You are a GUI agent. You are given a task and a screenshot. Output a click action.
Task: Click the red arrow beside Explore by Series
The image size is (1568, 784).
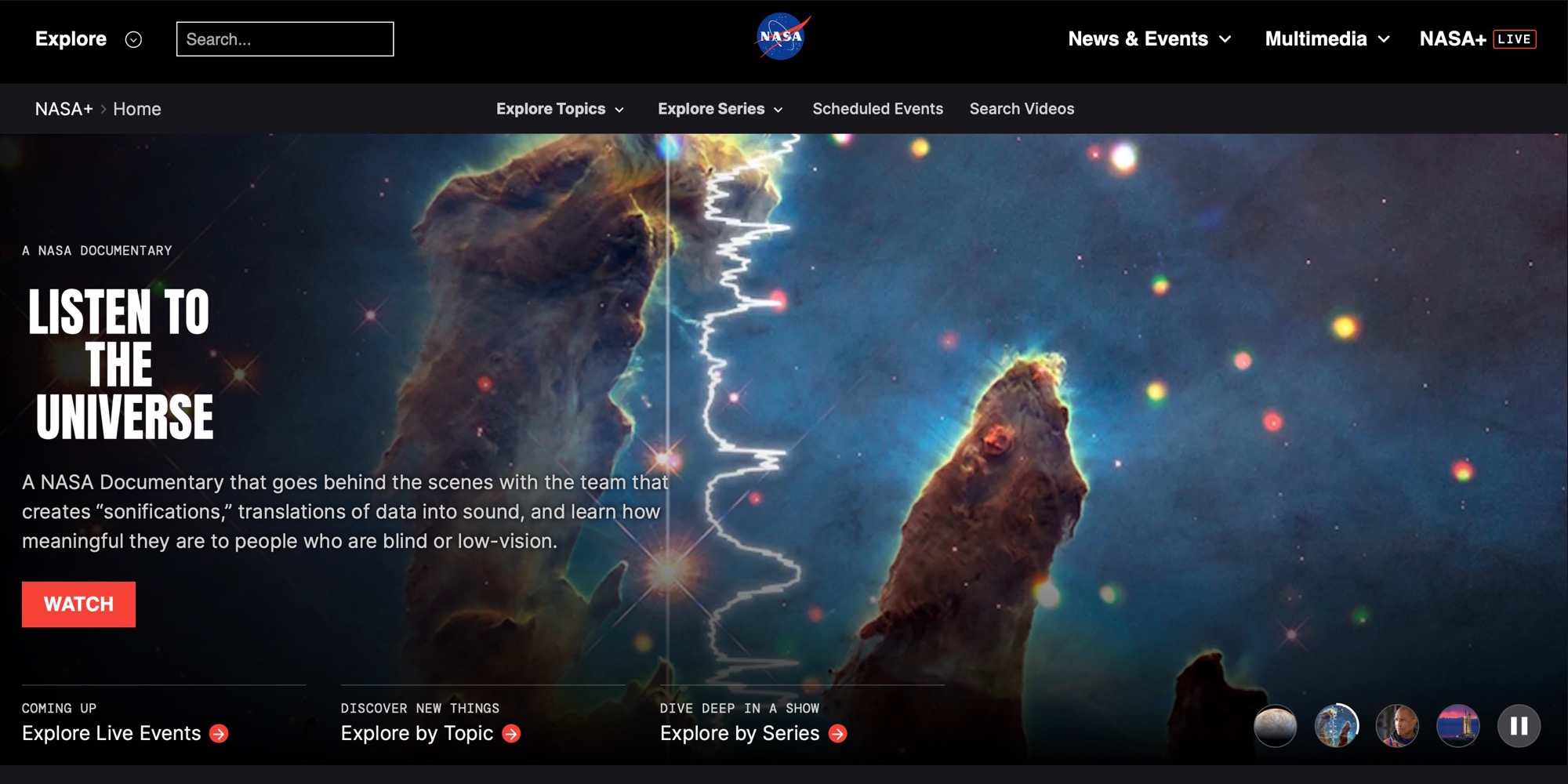837,734
